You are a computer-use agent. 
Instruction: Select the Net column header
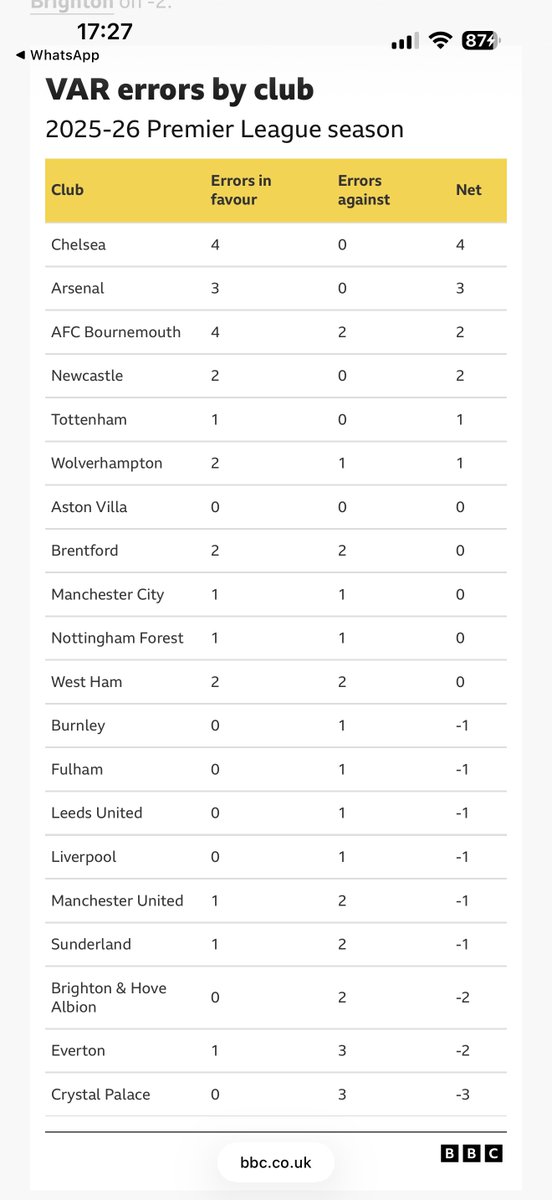pos(468,190)
